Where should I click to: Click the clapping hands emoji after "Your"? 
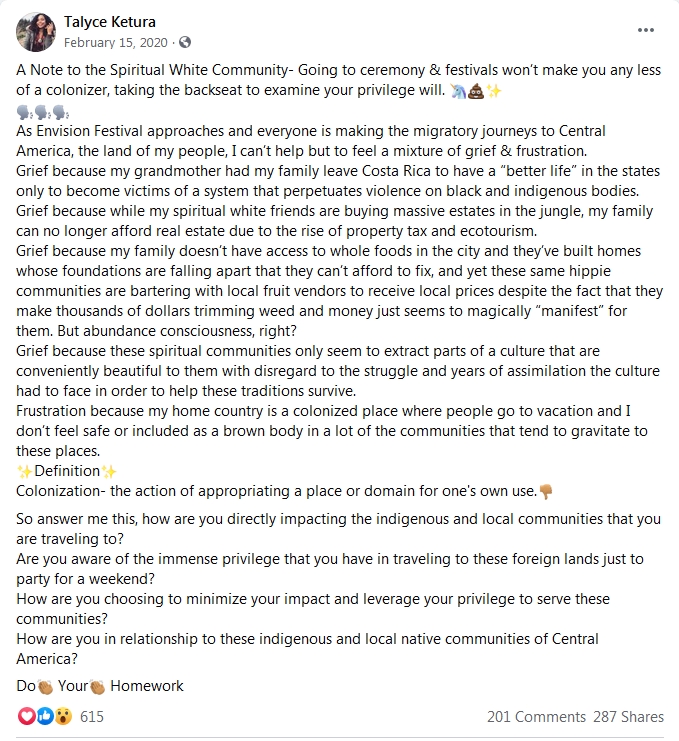[x=97, y=687]
